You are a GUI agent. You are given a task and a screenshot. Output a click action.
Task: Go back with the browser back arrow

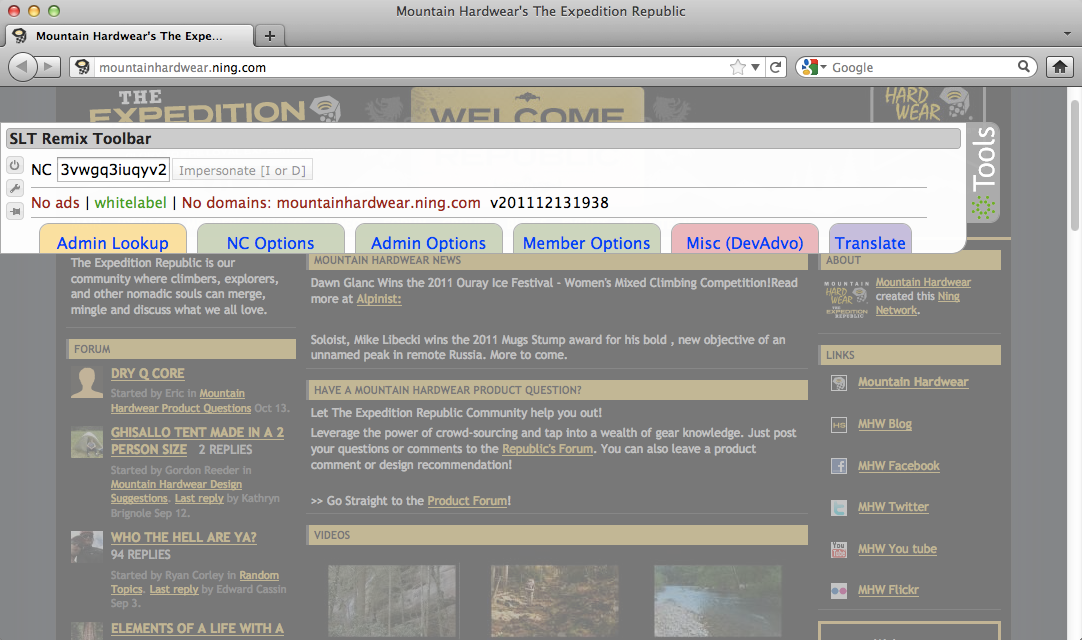click(x=23, y=67)
